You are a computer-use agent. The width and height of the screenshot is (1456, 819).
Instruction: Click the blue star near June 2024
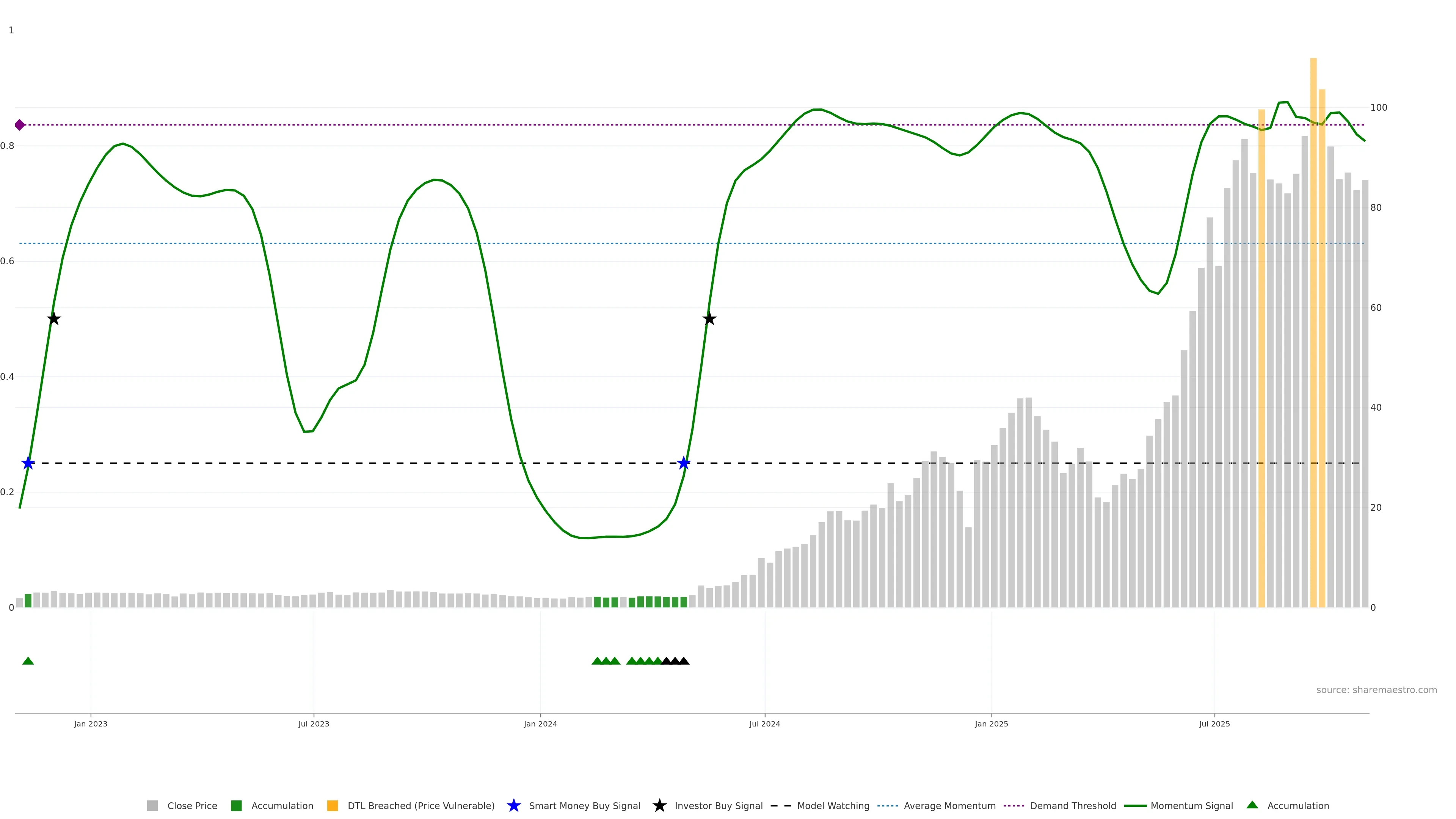point(684,463)
